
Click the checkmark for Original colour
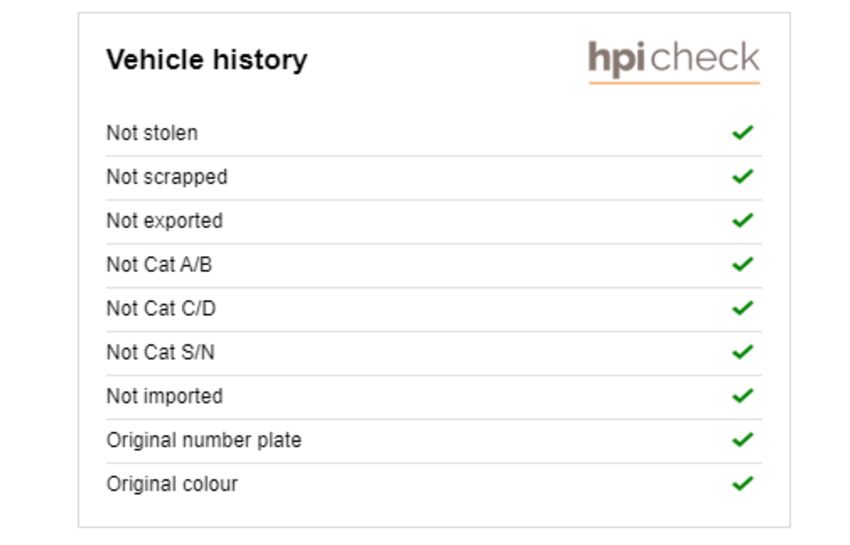pos(743,483)
